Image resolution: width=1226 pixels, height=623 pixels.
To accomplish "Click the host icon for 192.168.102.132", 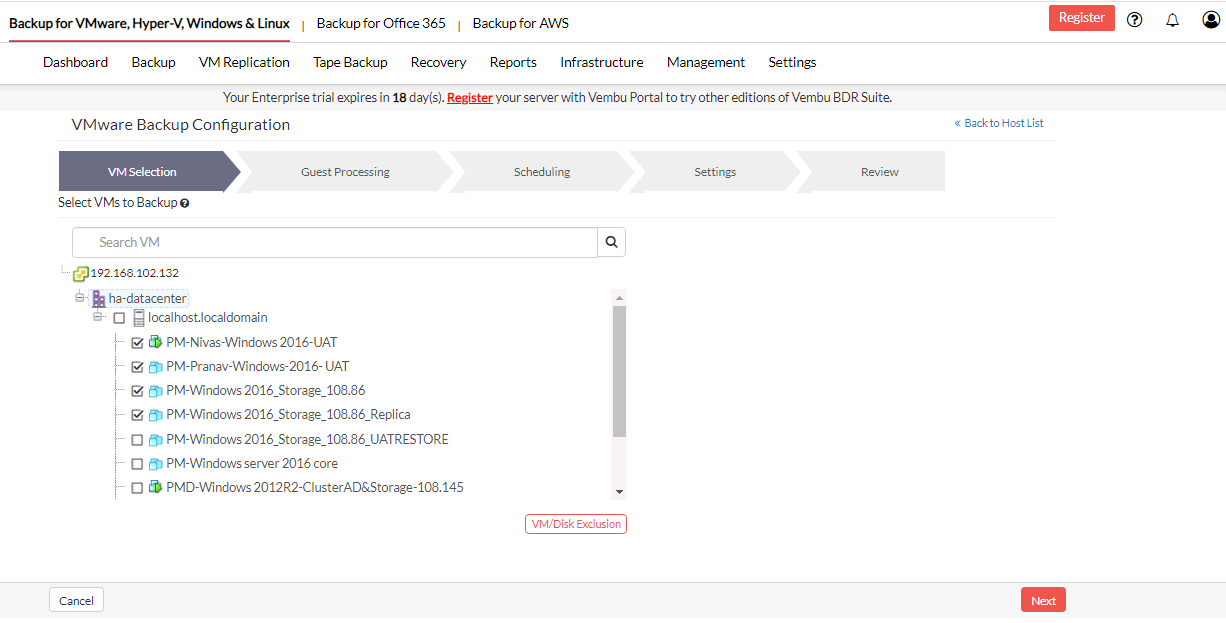I will tap(81, 273).
